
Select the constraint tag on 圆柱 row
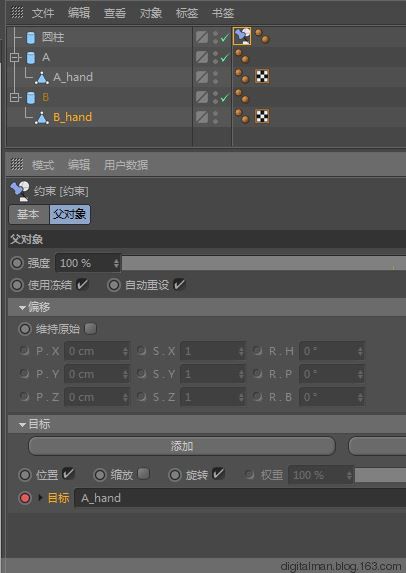(242, 36)
